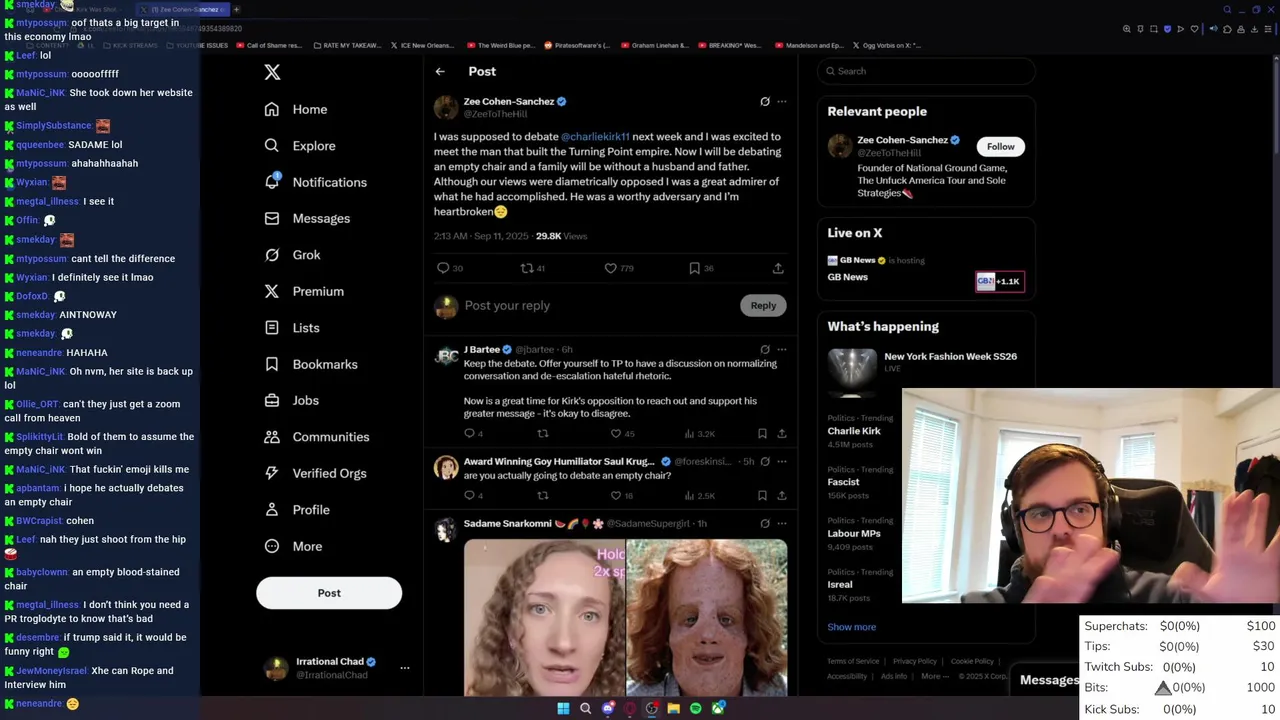
Task: Open Grok in the sidebar
Action: tap(292, 255)
